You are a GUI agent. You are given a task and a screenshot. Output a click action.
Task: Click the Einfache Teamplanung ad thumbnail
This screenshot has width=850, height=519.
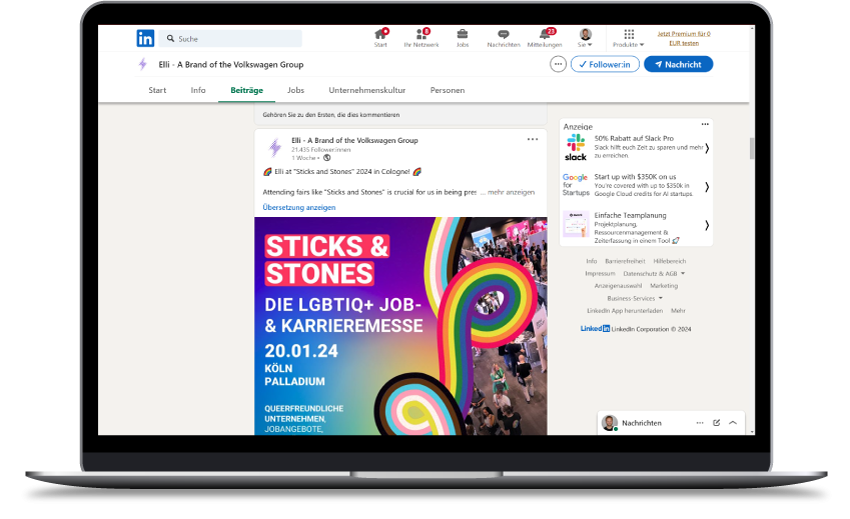576,224
